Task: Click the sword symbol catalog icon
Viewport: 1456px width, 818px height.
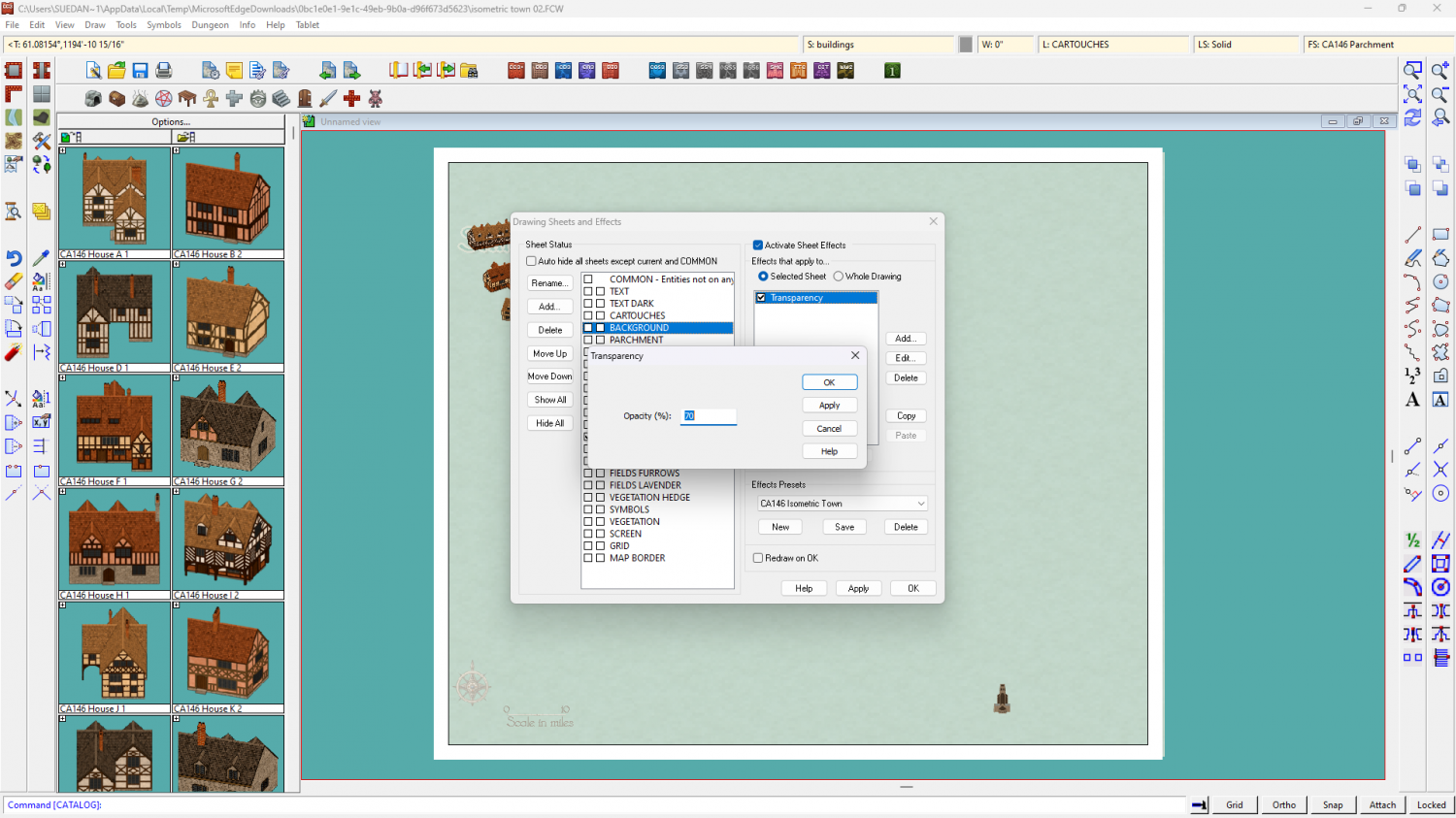Action: coord(328,98)
